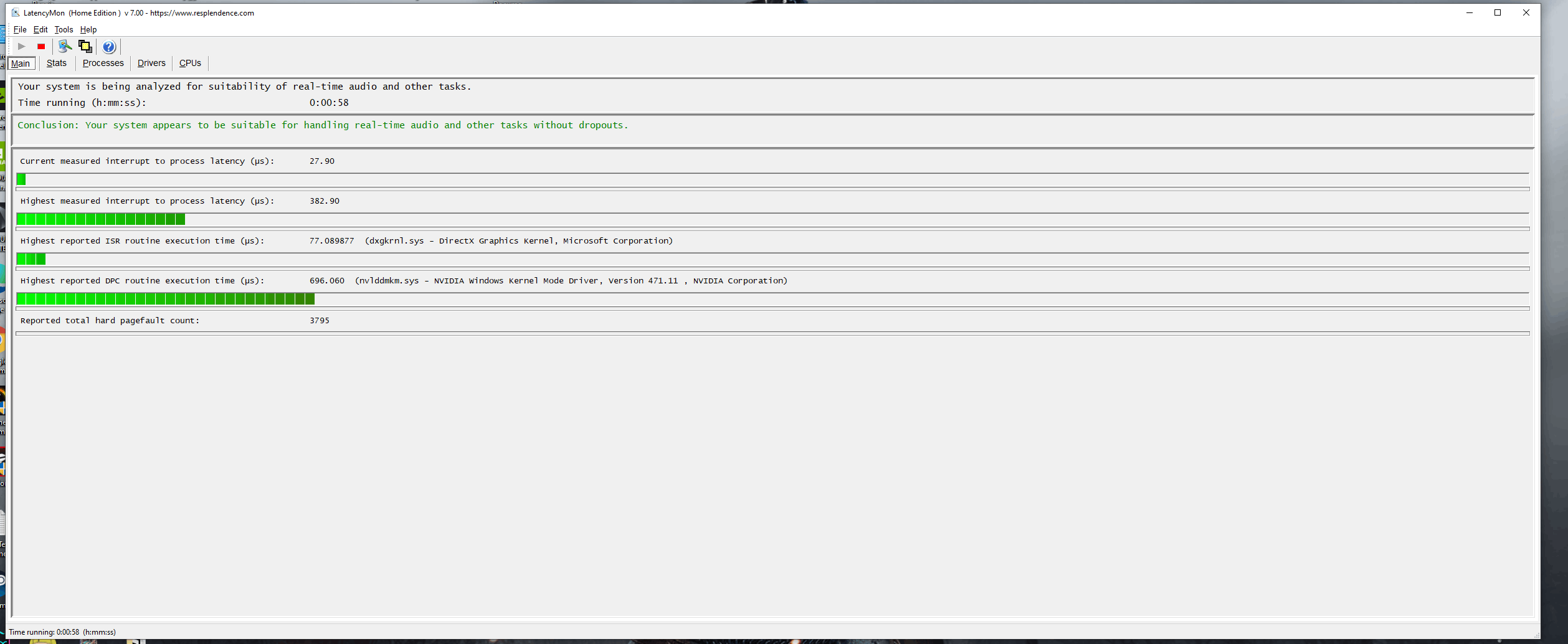Click 'Current measured interrupt to process latency' label
1568x644 pixels.
click(147, 161)
